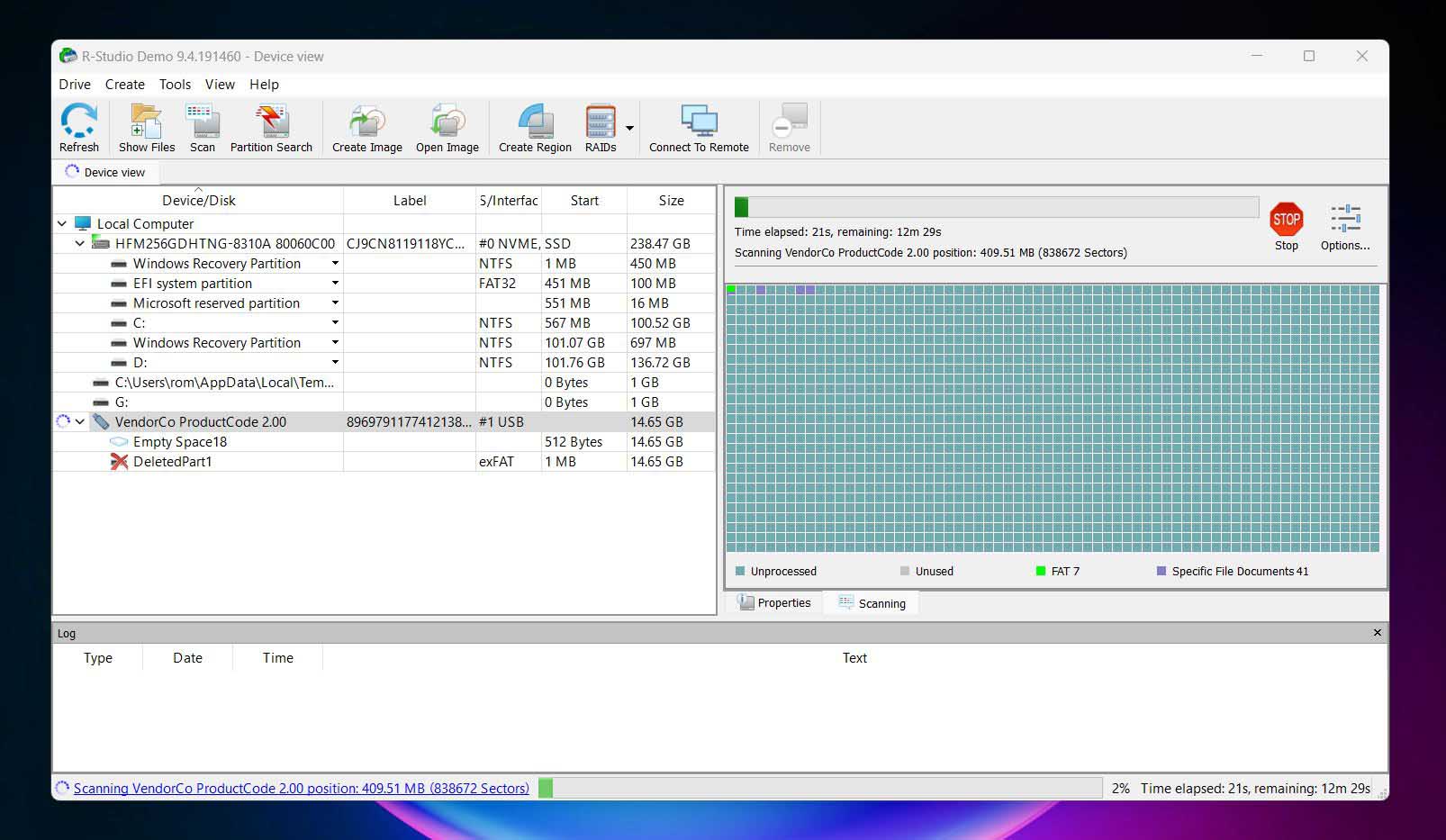Close the Log panel
1446x840 pixels.
tap(1377, 633)
